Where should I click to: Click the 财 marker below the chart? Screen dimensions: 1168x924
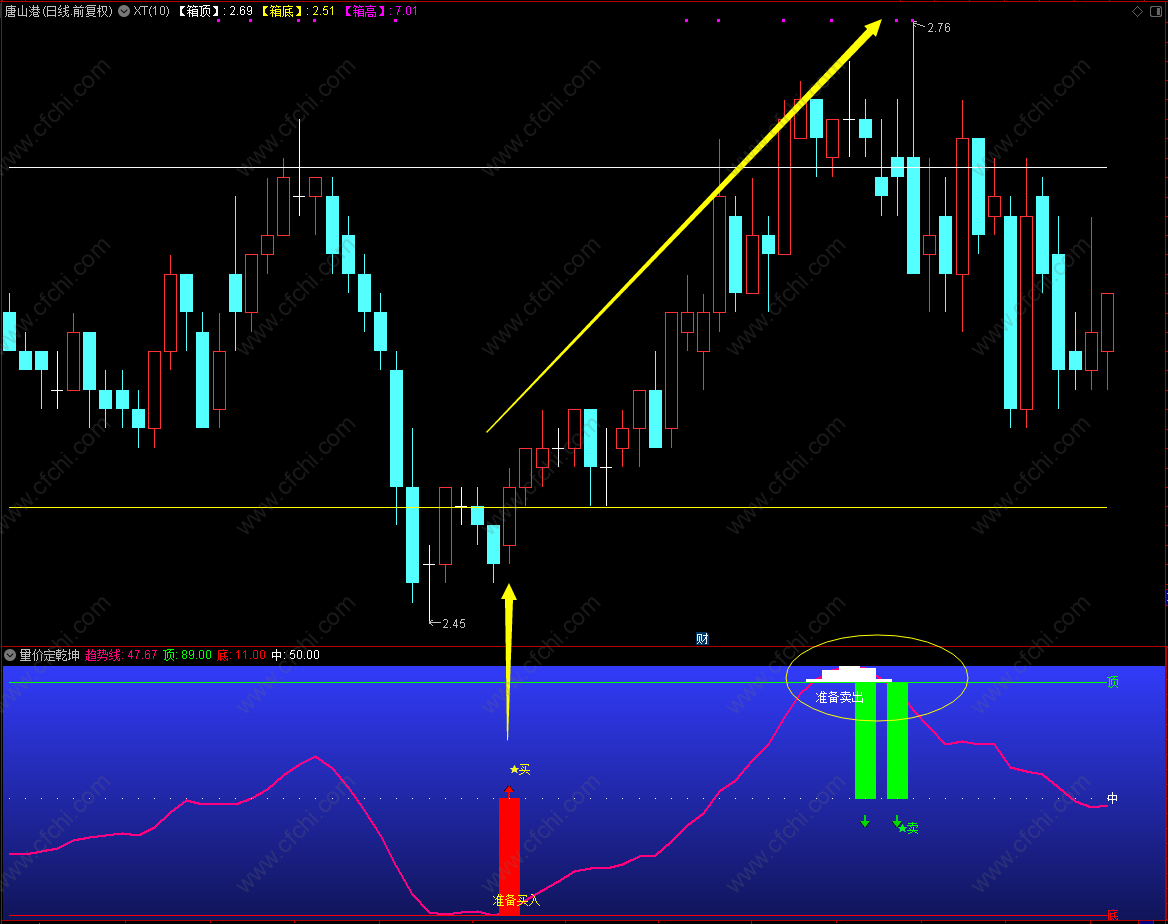point(702,639)
